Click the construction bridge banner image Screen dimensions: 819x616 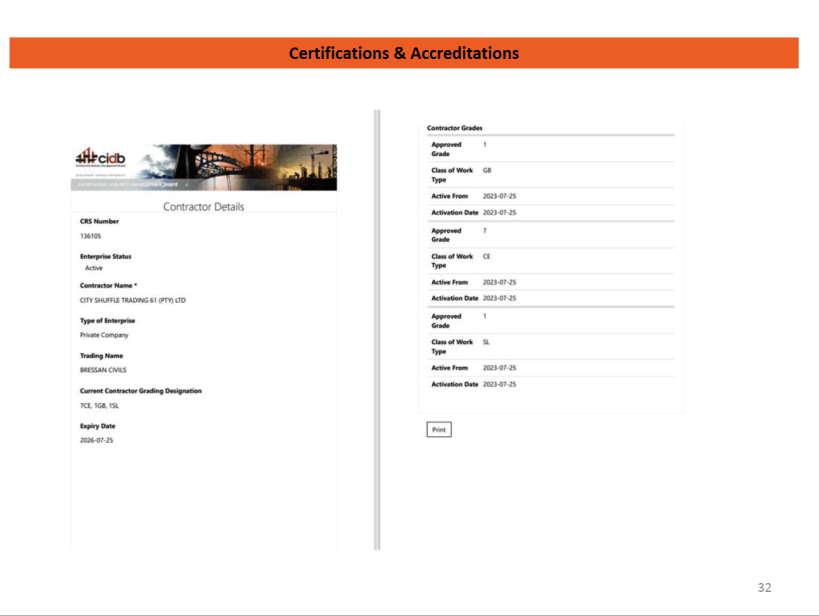240,165
